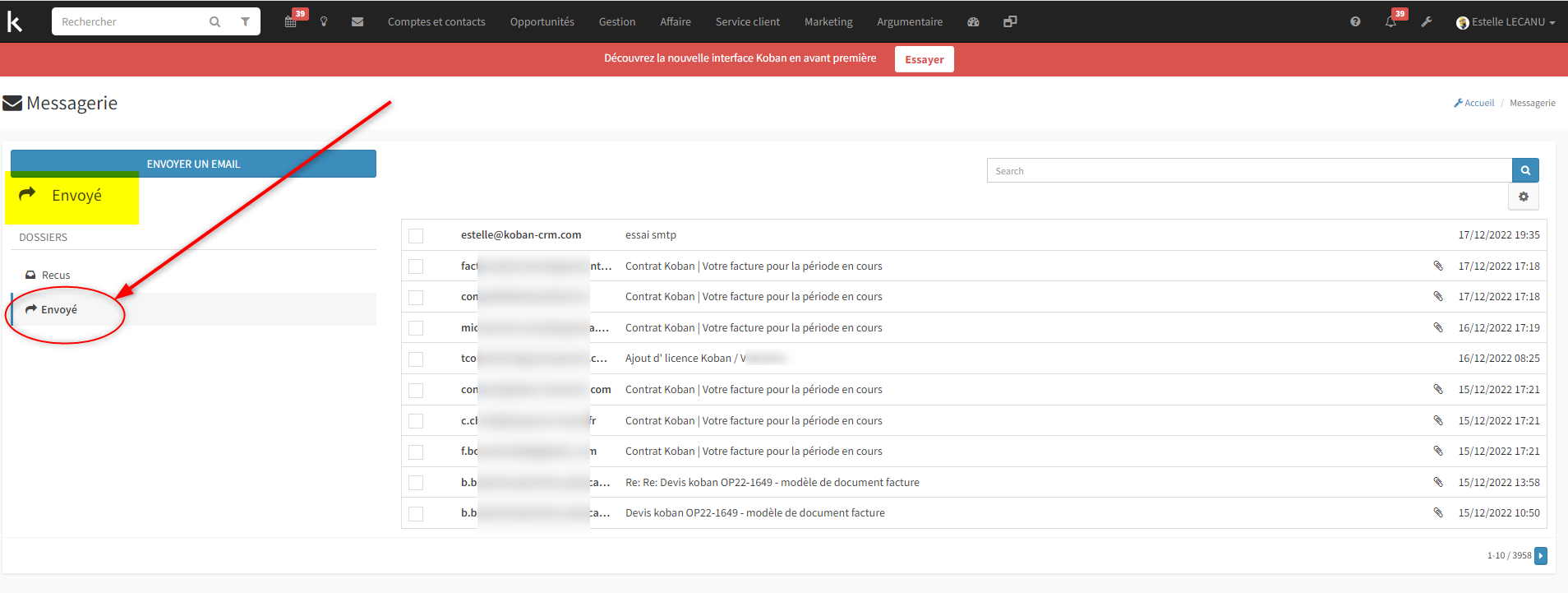The height and width of the screenshot is (593, 1568).
Task: Open the gear settings button under search
Action: coord(1524,197)
